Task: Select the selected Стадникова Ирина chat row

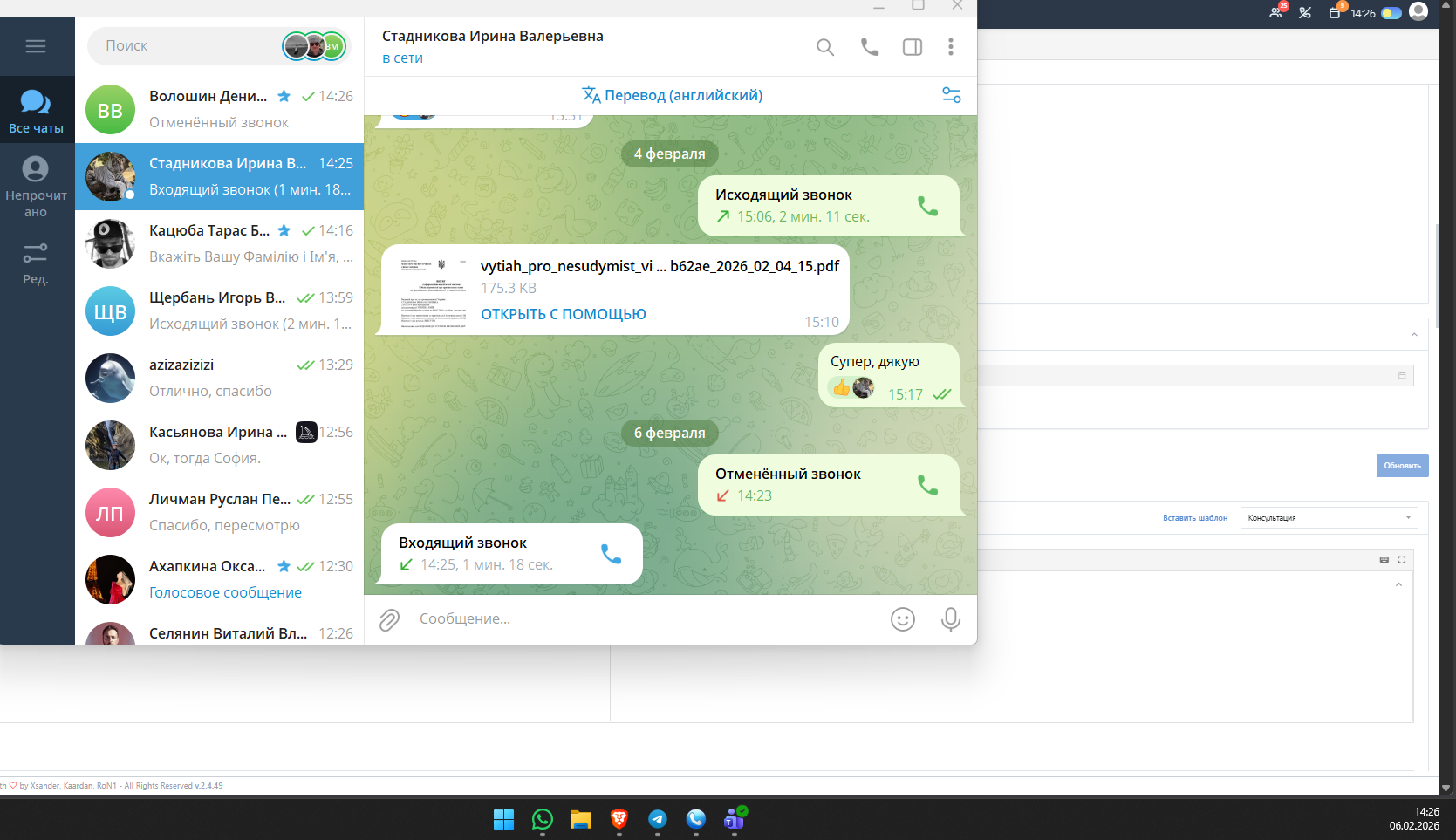Action: pyautogui.click(x=219, y=177)
